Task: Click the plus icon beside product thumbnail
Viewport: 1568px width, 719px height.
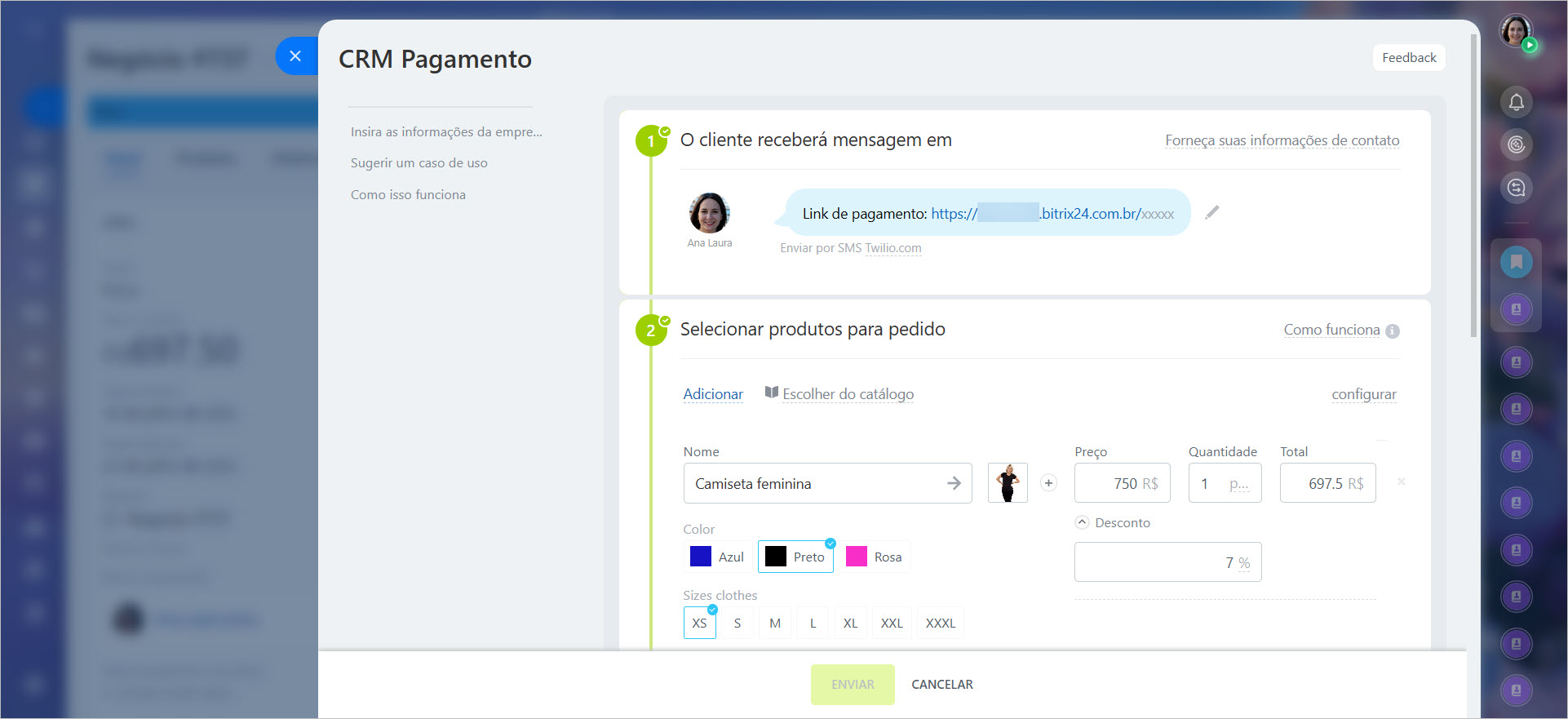Action: (1049, 483)
